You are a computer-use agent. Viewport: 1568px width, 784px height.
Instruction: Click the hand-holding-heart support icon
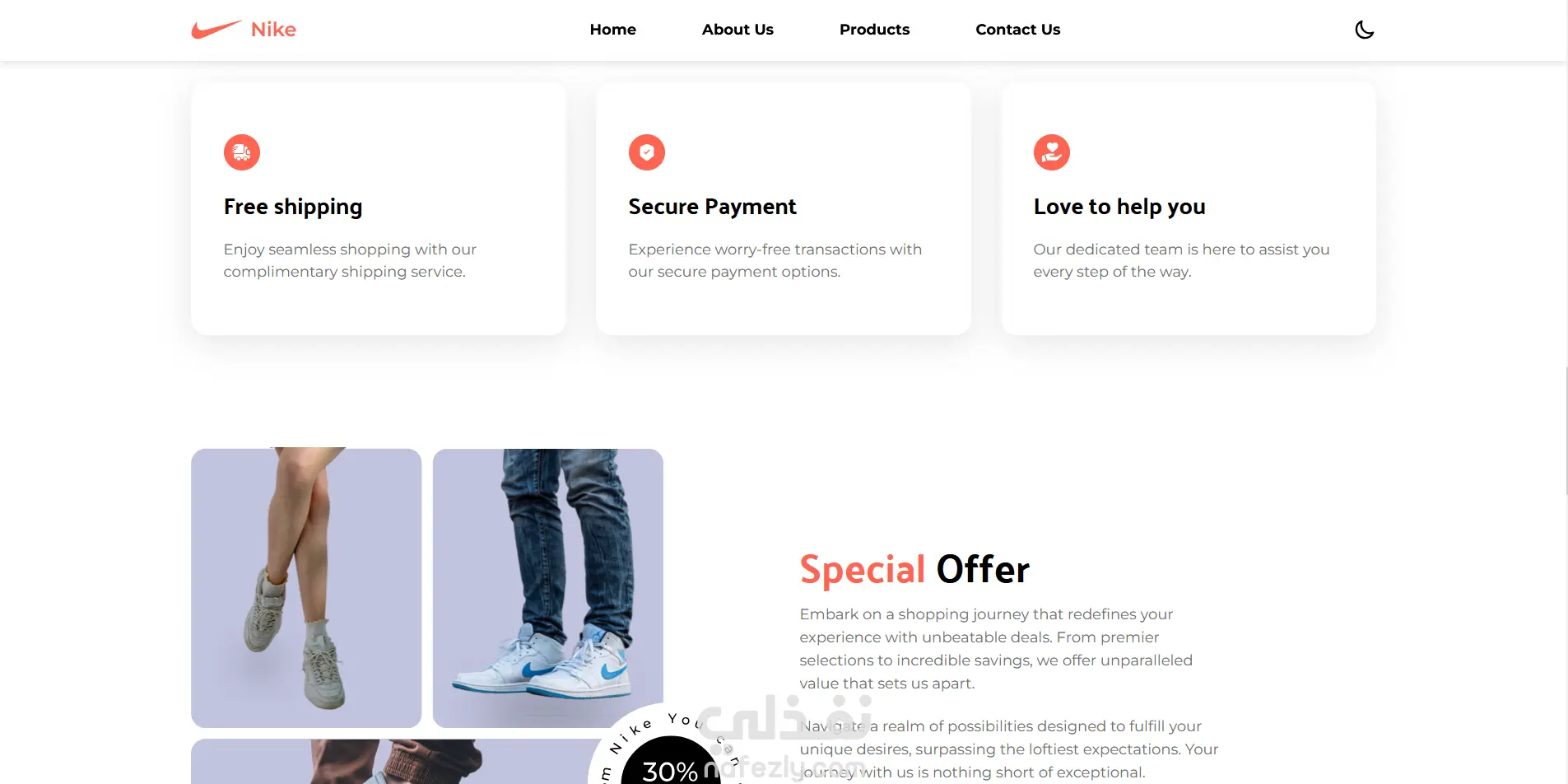1052,152
